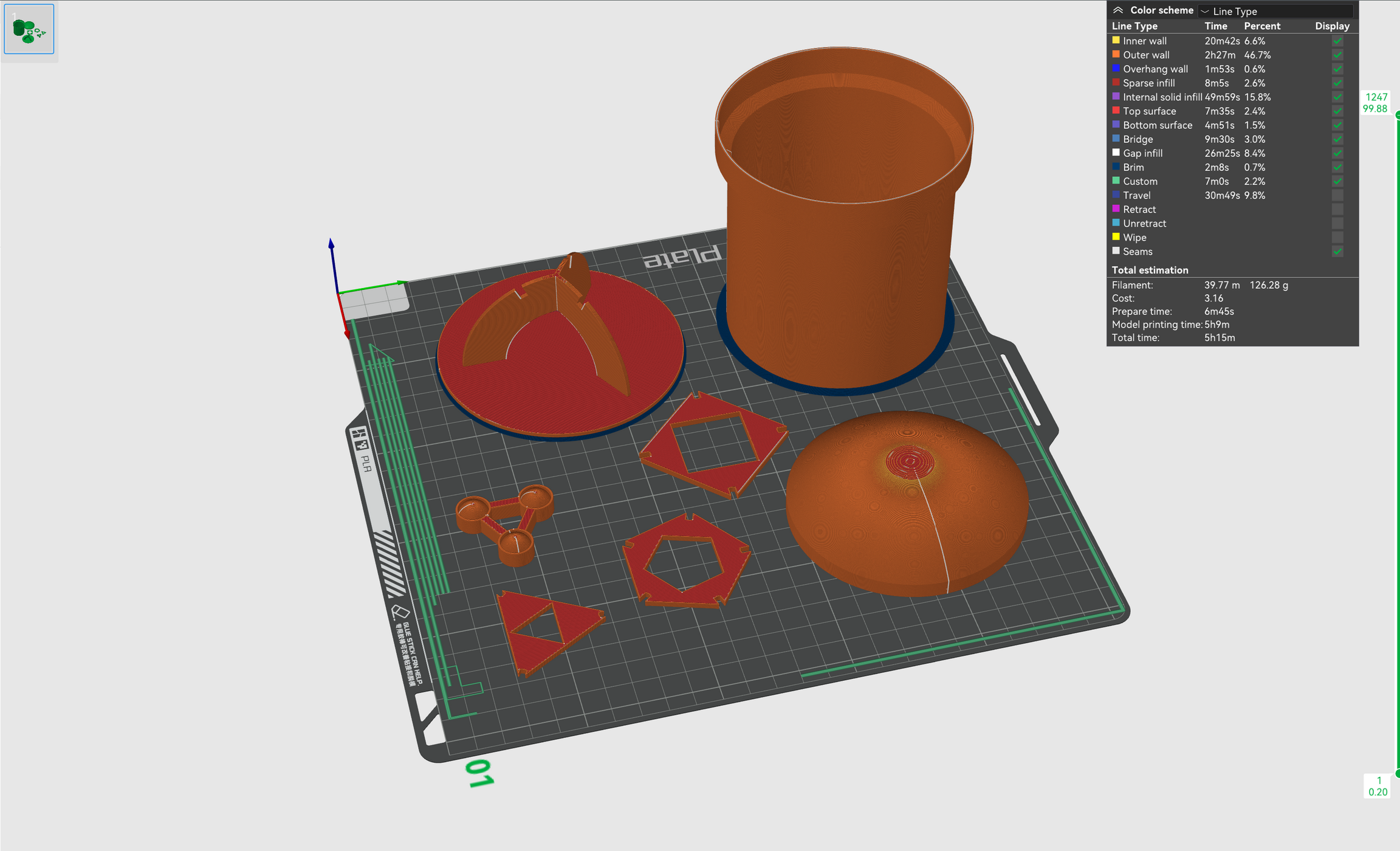Click the bottom layer slider handle
This screenshot has height=851, width=1400.
tap(1398, 774)
